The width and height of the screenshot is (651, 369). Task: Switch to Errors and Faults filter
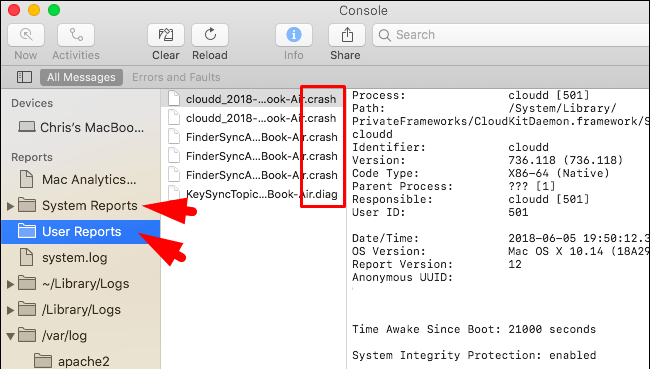click(176, 77)
